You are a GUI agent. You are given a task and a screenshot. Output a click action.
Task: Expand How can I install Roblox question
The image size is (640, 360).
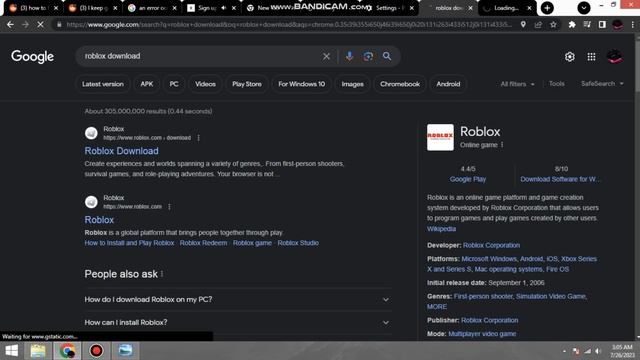tap(237, 322)
